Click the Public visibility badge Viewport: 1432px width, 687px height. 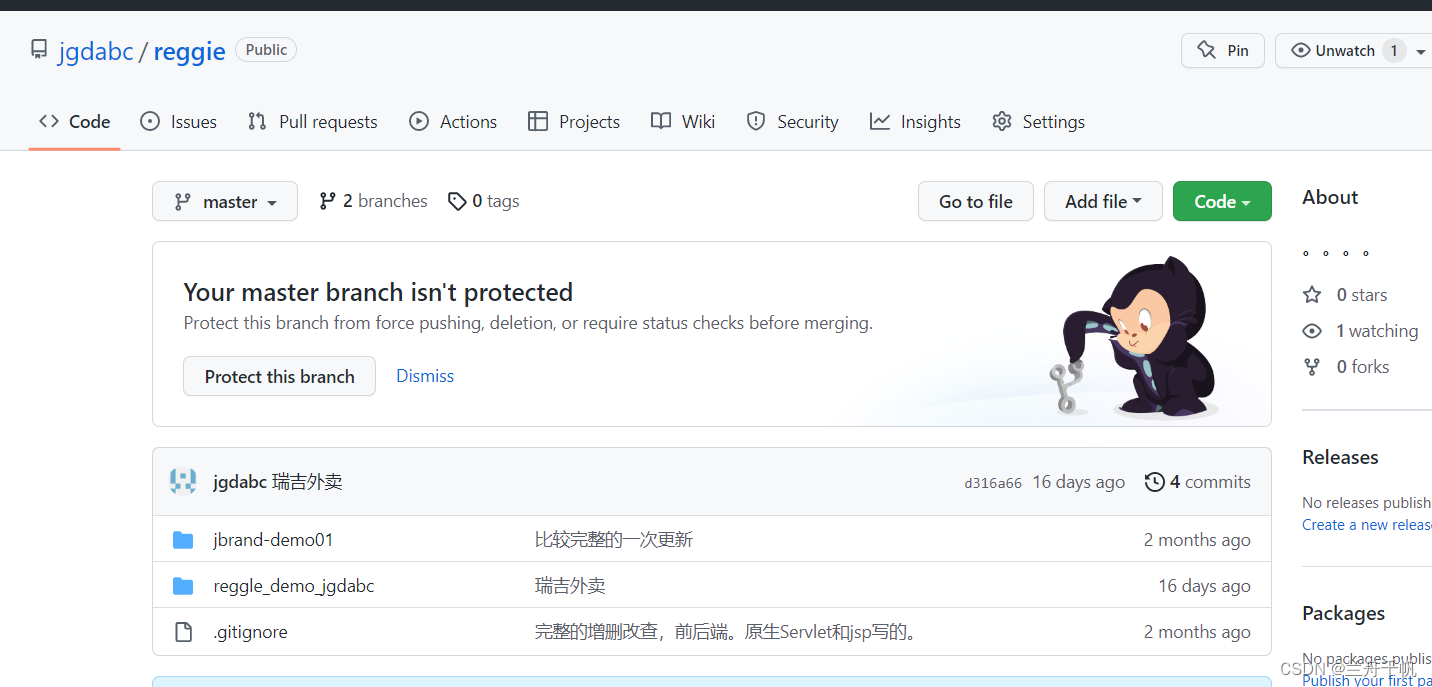(266, 50)
